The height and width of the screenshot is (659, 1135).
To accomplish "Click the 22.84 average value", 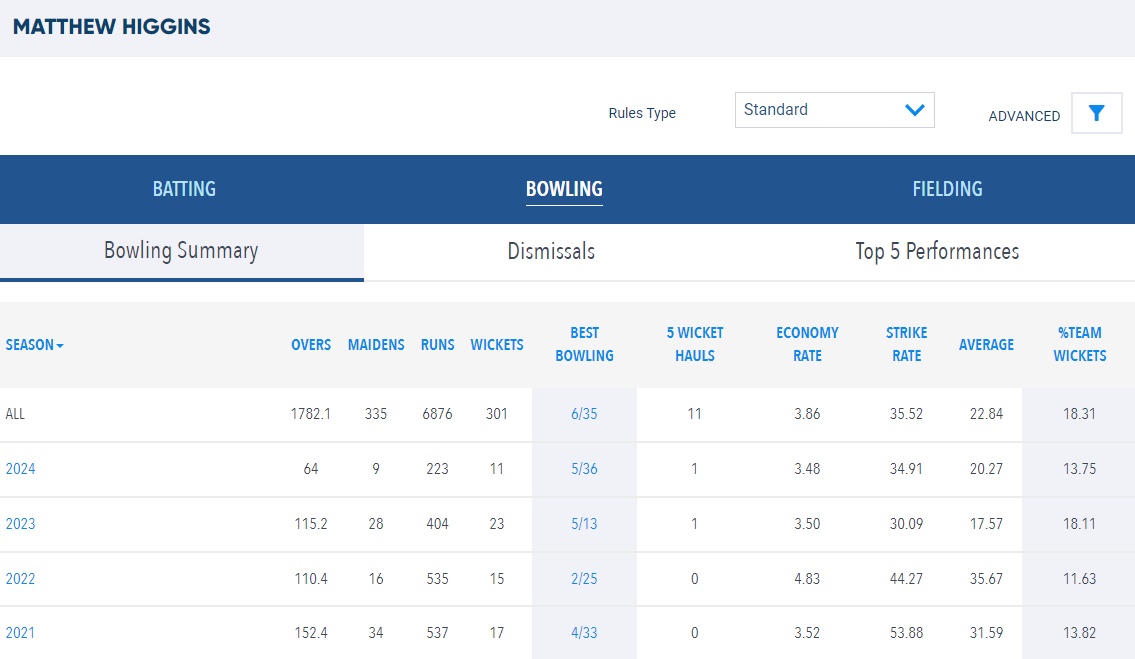I will pos(986,414).
